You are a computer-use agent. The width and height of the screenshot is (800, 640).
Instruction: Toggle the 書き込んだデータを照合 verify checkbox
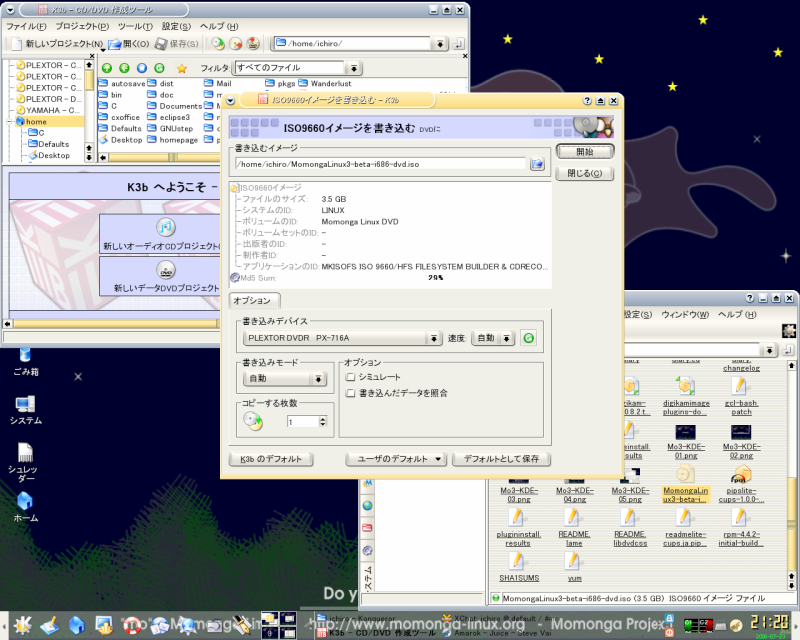(351, 393)
